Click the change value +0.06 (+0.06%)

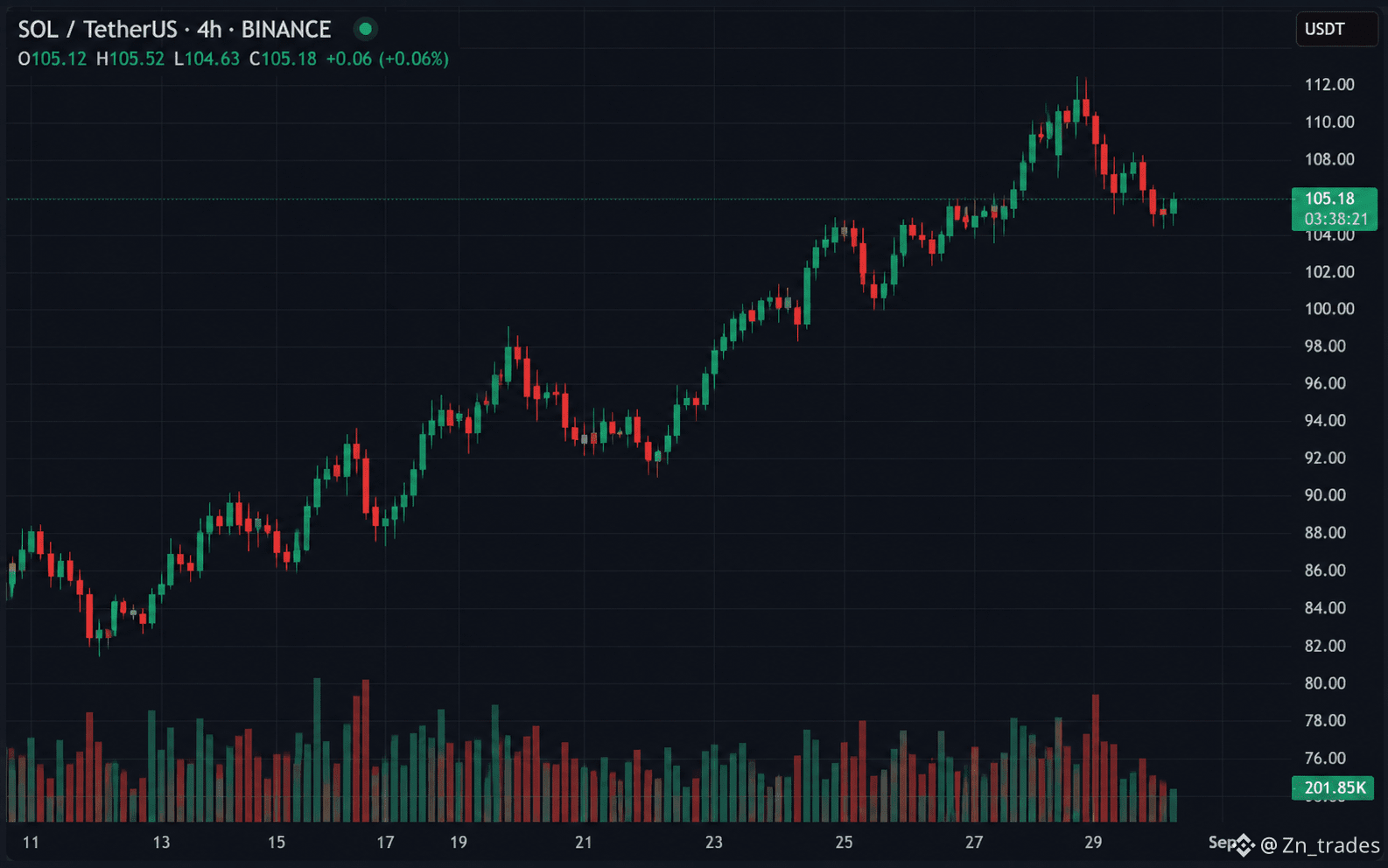(x=387, y=59)
